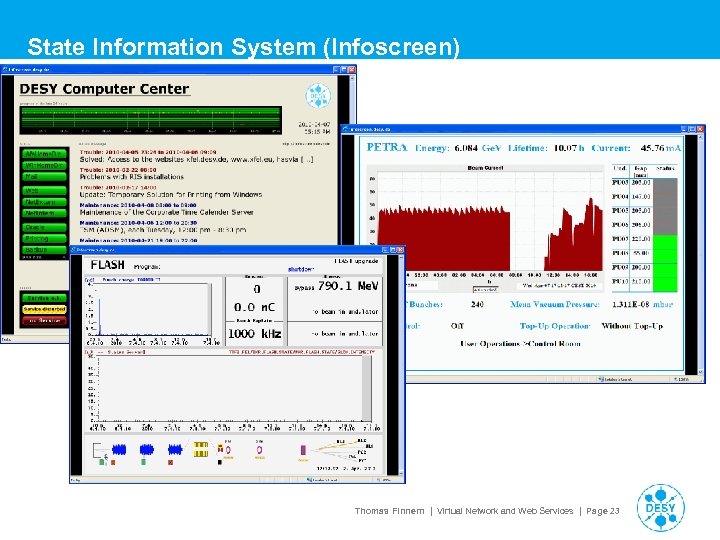Open 'Problems with RIS installations' message

pyautogui.click(x=132, y=177)
